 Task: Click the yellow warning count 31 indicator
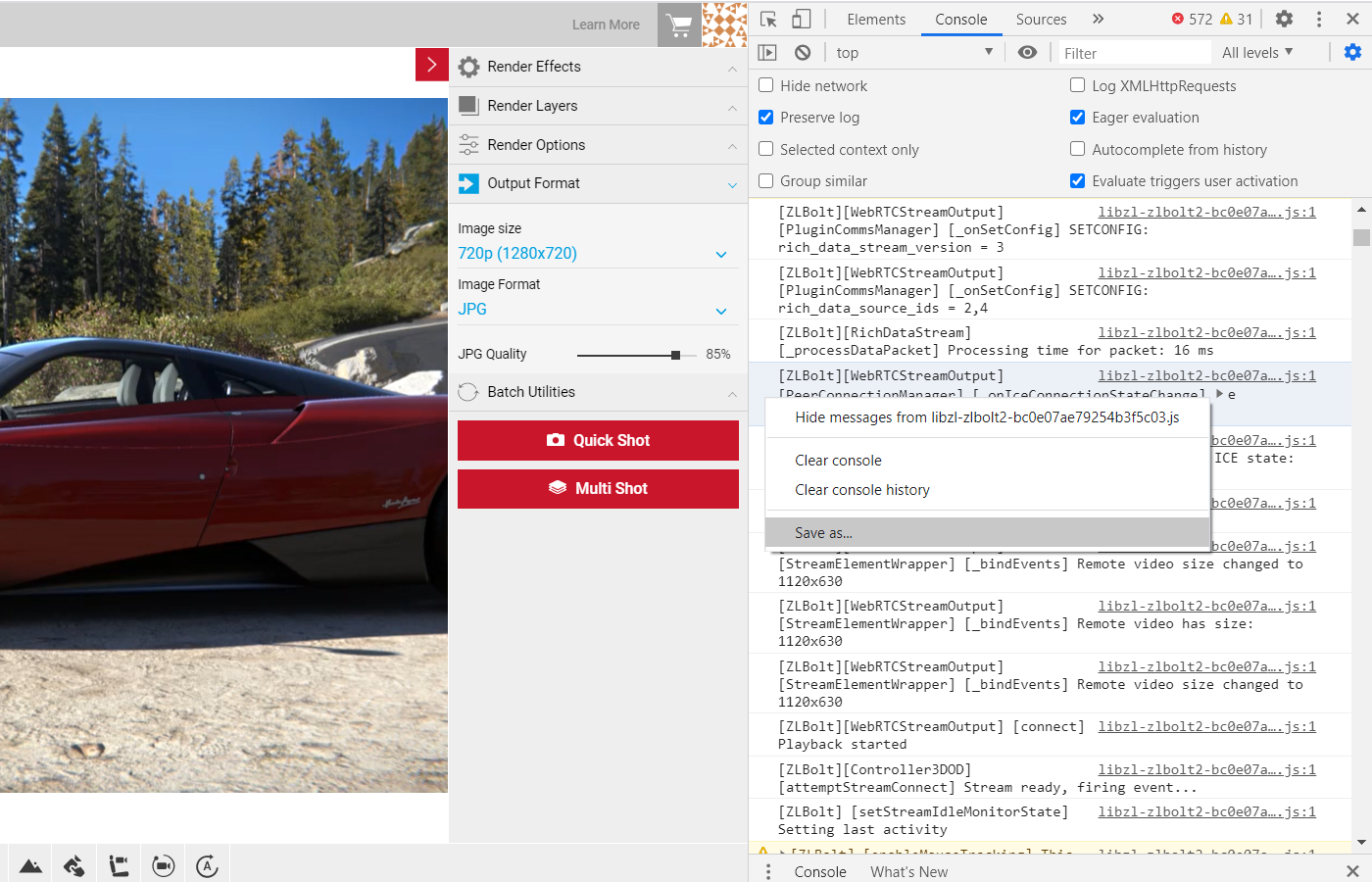tap(1236, 19)
